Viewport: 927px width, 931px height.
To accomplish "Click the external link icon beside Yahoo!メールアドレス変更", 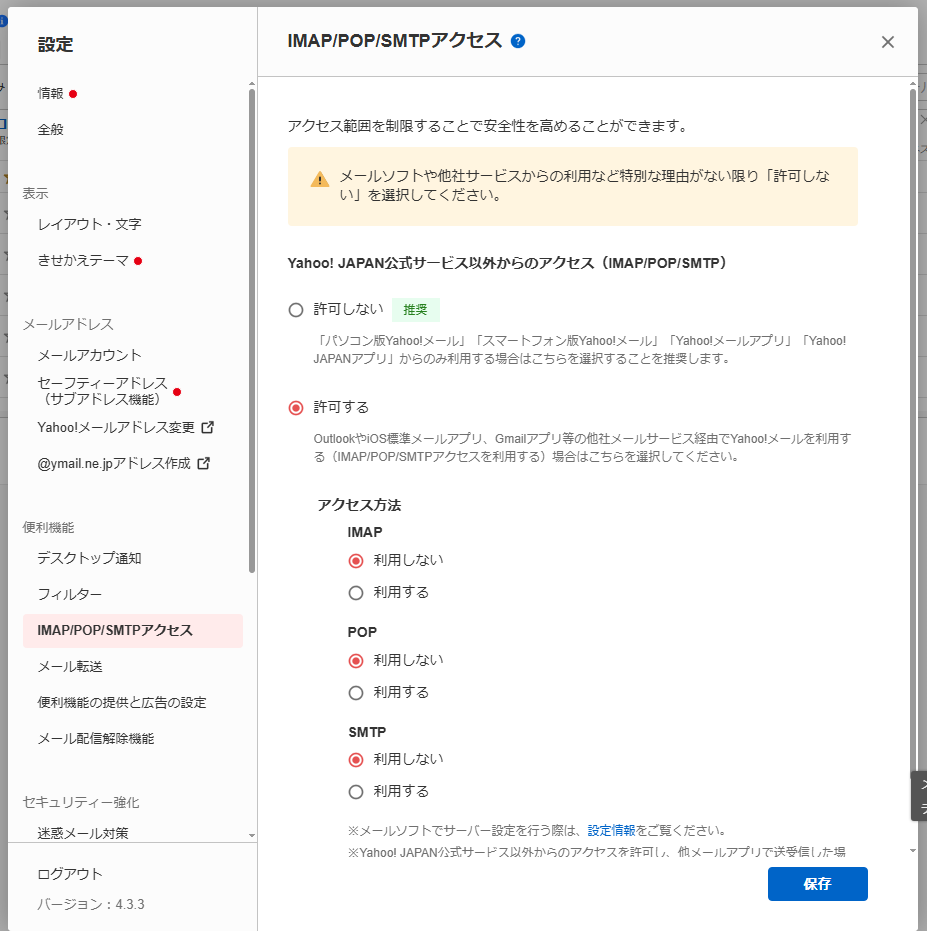I will point(208,427).
